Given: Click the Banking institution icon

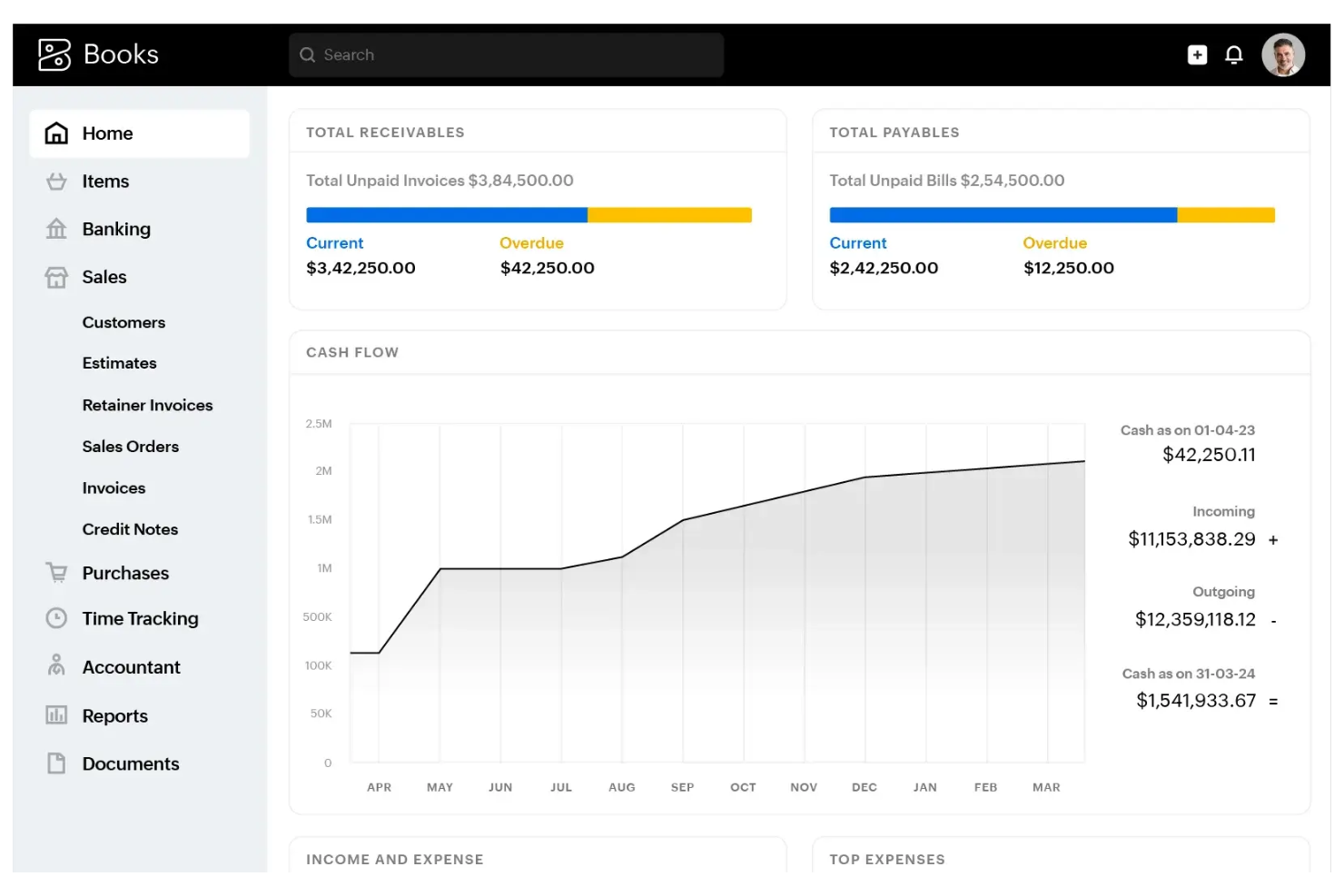Looking at the screenshot, I should pyautogui.click(x=55, y=229).
